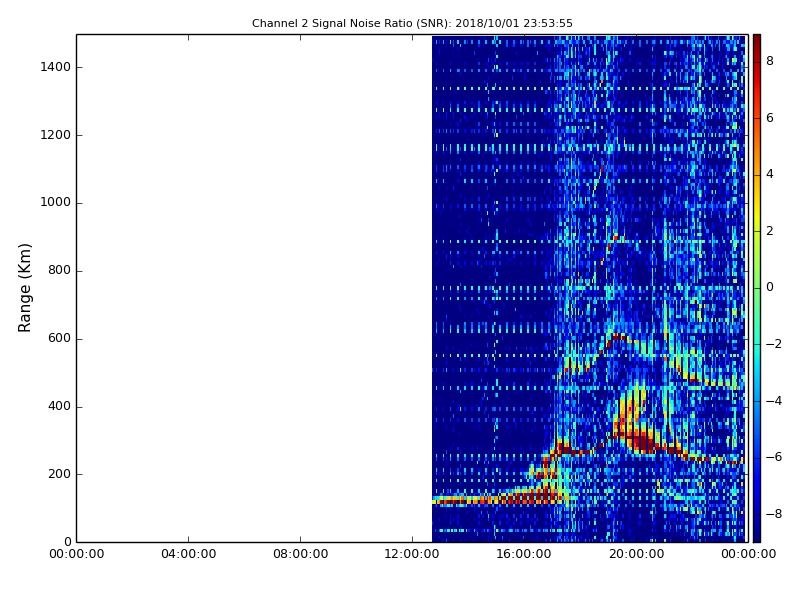Click the colorbar value 2 label
The height and width of the screenshot is (600, 800).
coord(770,231)
